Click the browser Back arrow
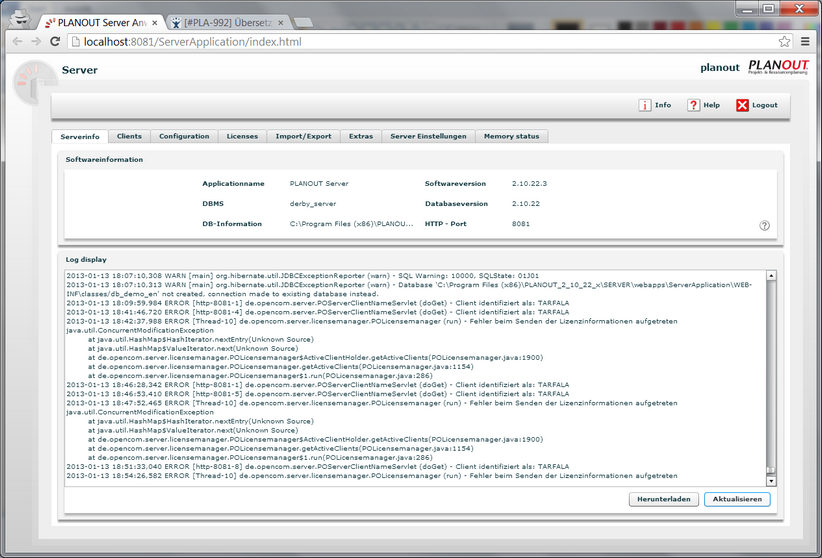Image resolution: width=822 pixels, height=558 pixels. [x=17, y=41]
